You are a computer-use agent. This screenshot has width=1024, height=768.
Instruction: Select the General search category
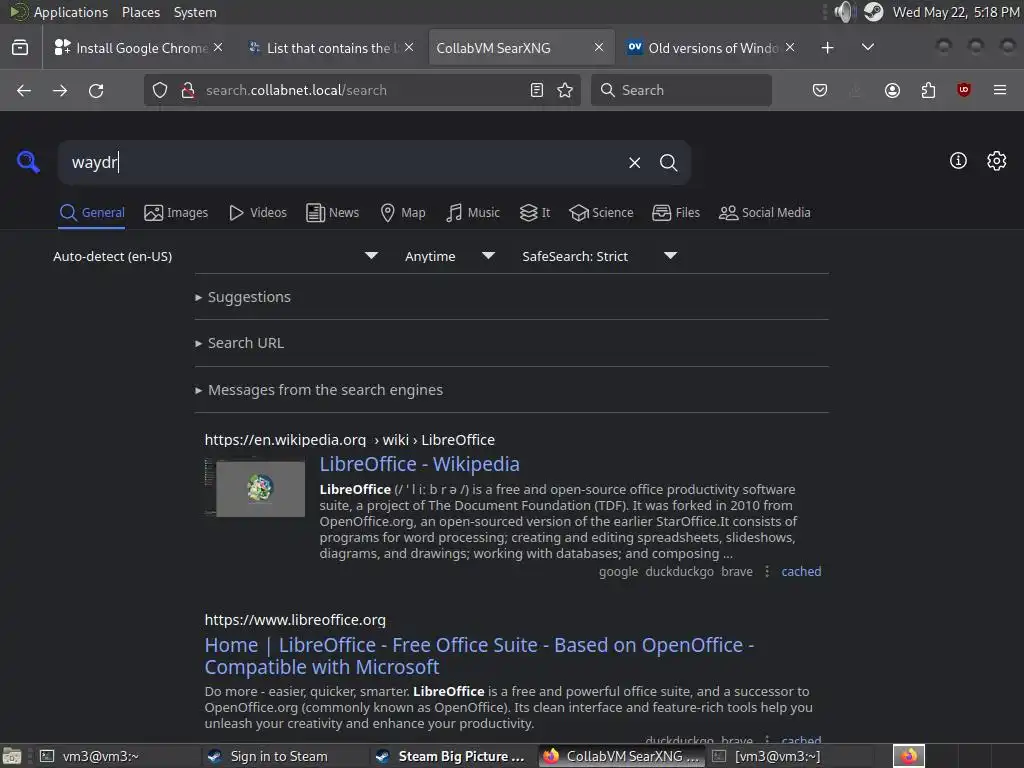click(x=91, y=213)
